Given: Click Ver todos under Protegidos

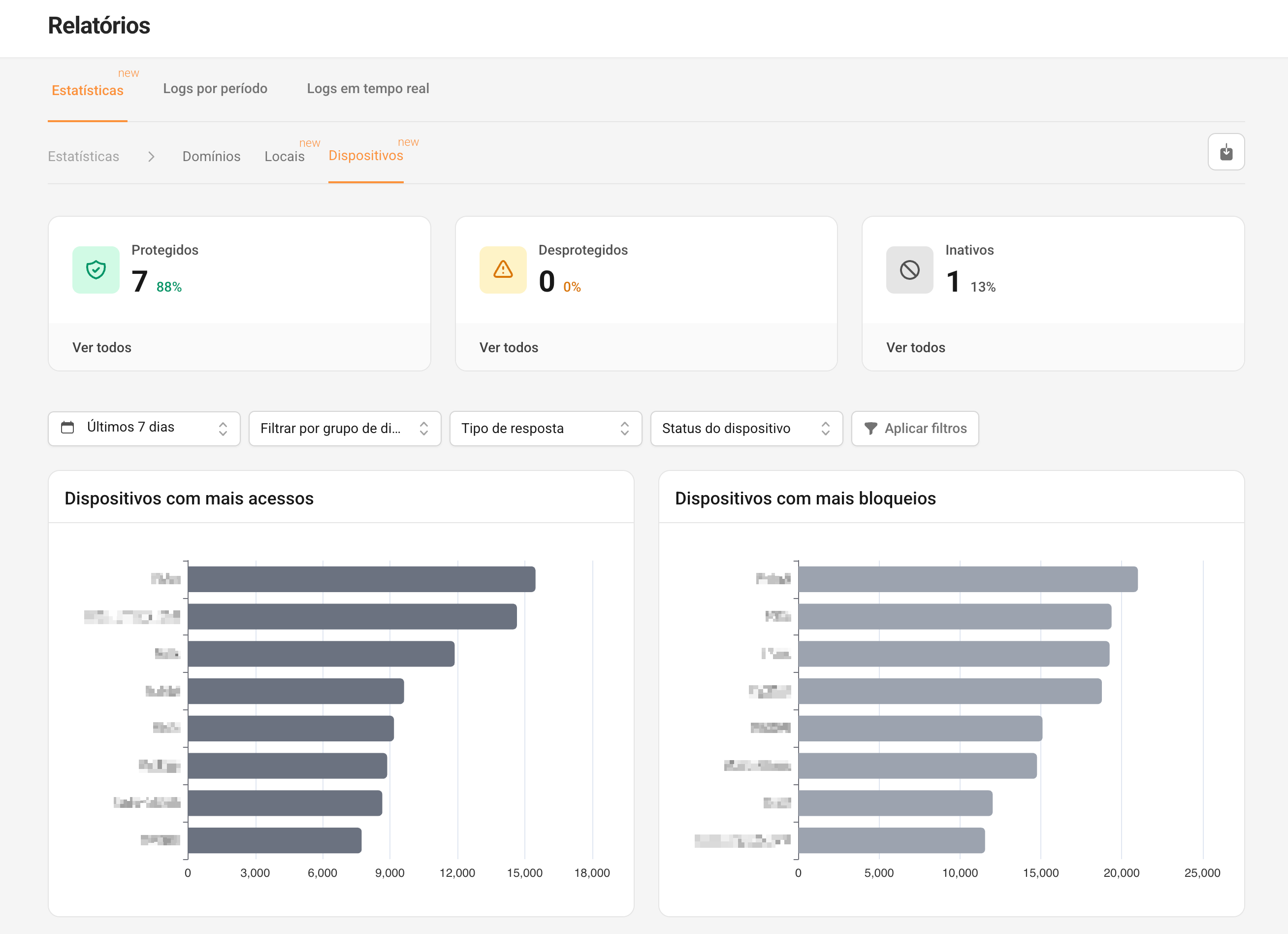Looking at the screenshot, I should (x=101, y=348).
